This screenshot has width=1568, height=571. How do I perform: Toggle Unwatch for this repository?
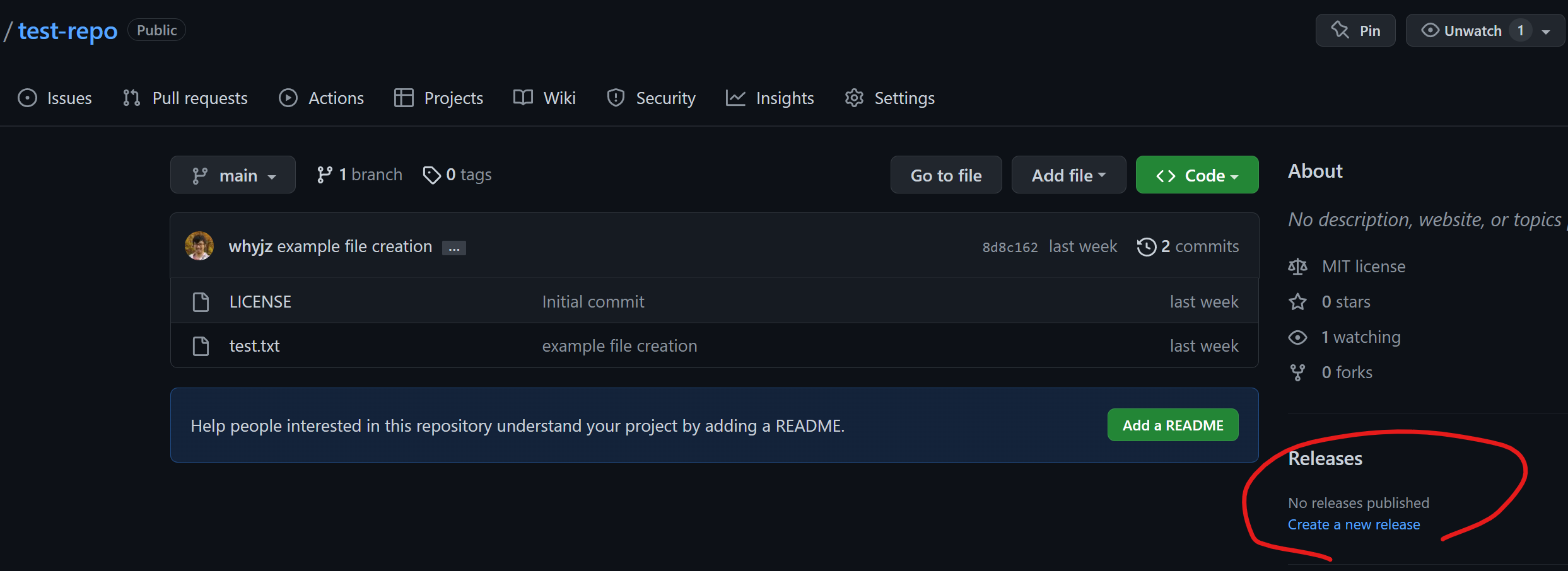click(1462, 31)
